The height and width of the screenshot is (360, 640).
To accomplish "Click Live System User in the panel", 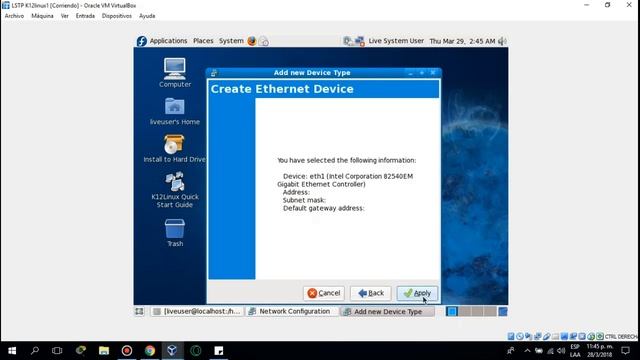I will (396, 41).
